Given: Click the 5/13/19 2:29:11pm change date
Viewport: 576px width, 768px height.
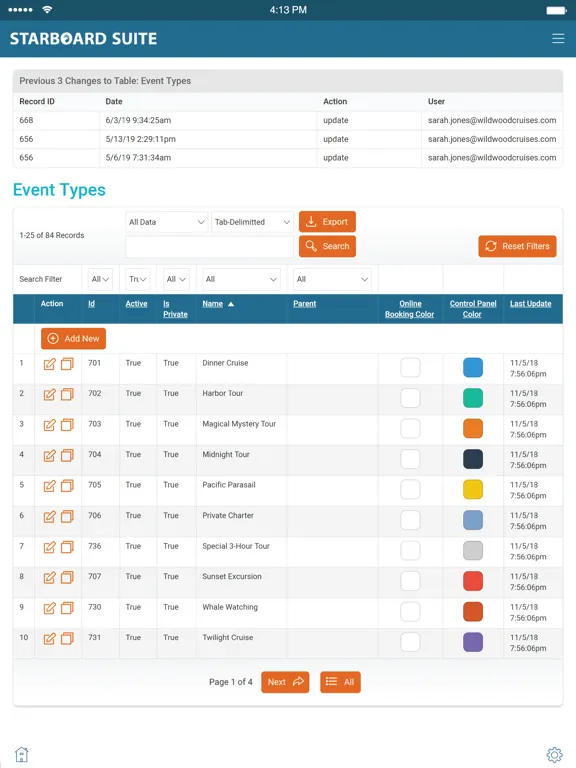Looking at the screenshot, I should (x=141, y=139).
